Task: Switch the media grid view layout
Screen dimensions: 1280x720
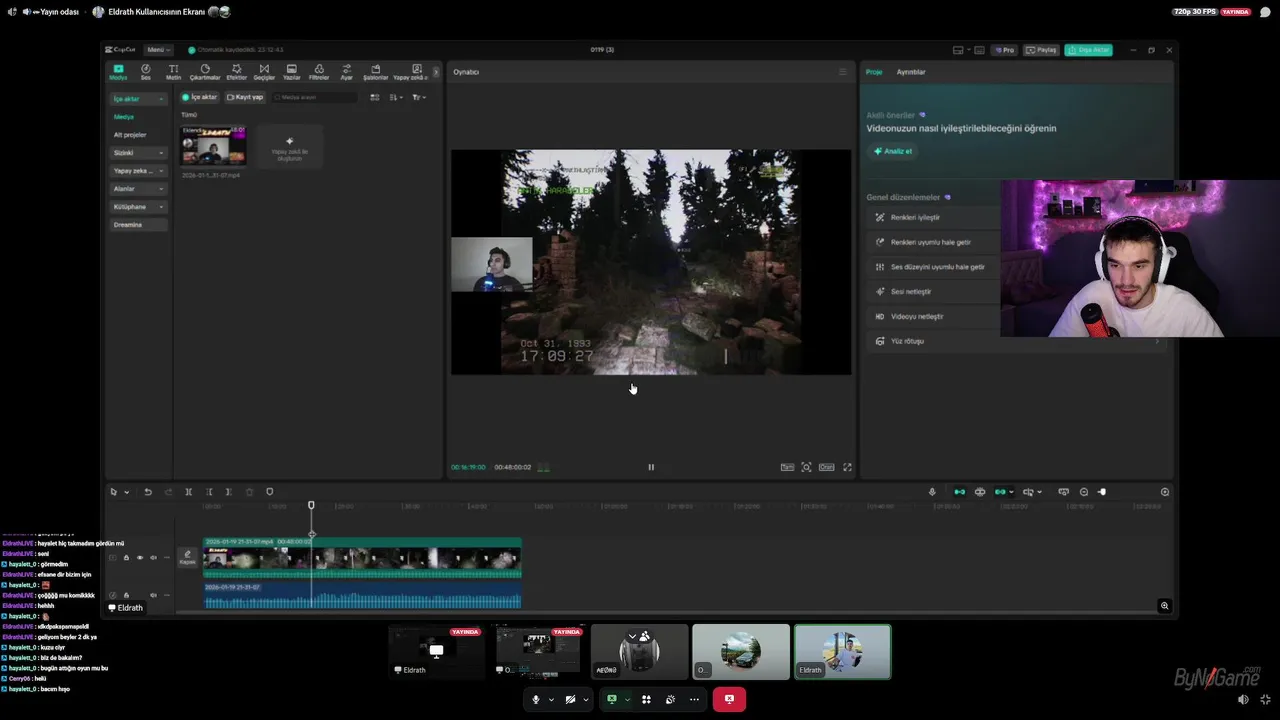Action: pos(375,97)
